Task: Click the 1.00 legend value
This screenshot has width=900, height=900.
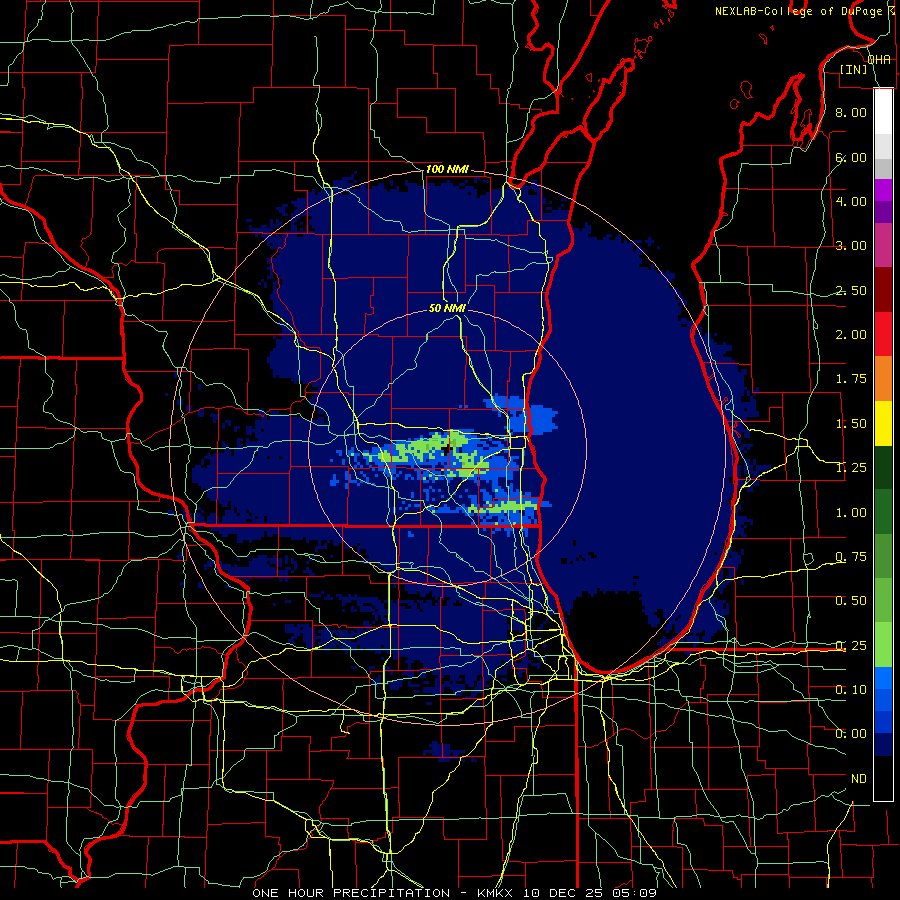Action: [x=850, y=513]
